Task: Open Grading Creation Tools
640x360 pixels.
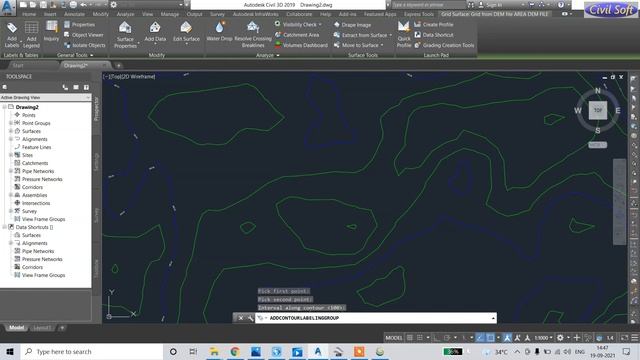Action: [444, 45]
